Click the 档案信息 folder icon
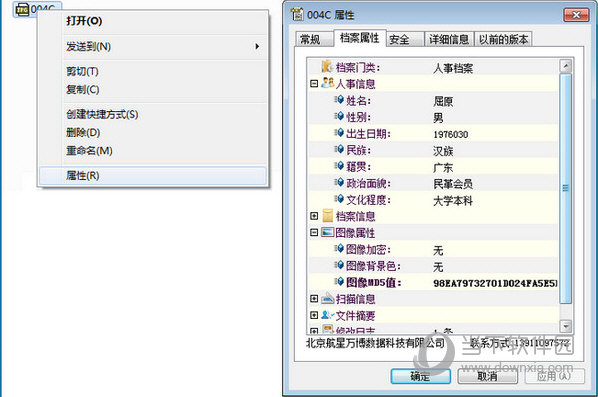The height and width of the screenshot is (397, 598). [x=328, y=215]
